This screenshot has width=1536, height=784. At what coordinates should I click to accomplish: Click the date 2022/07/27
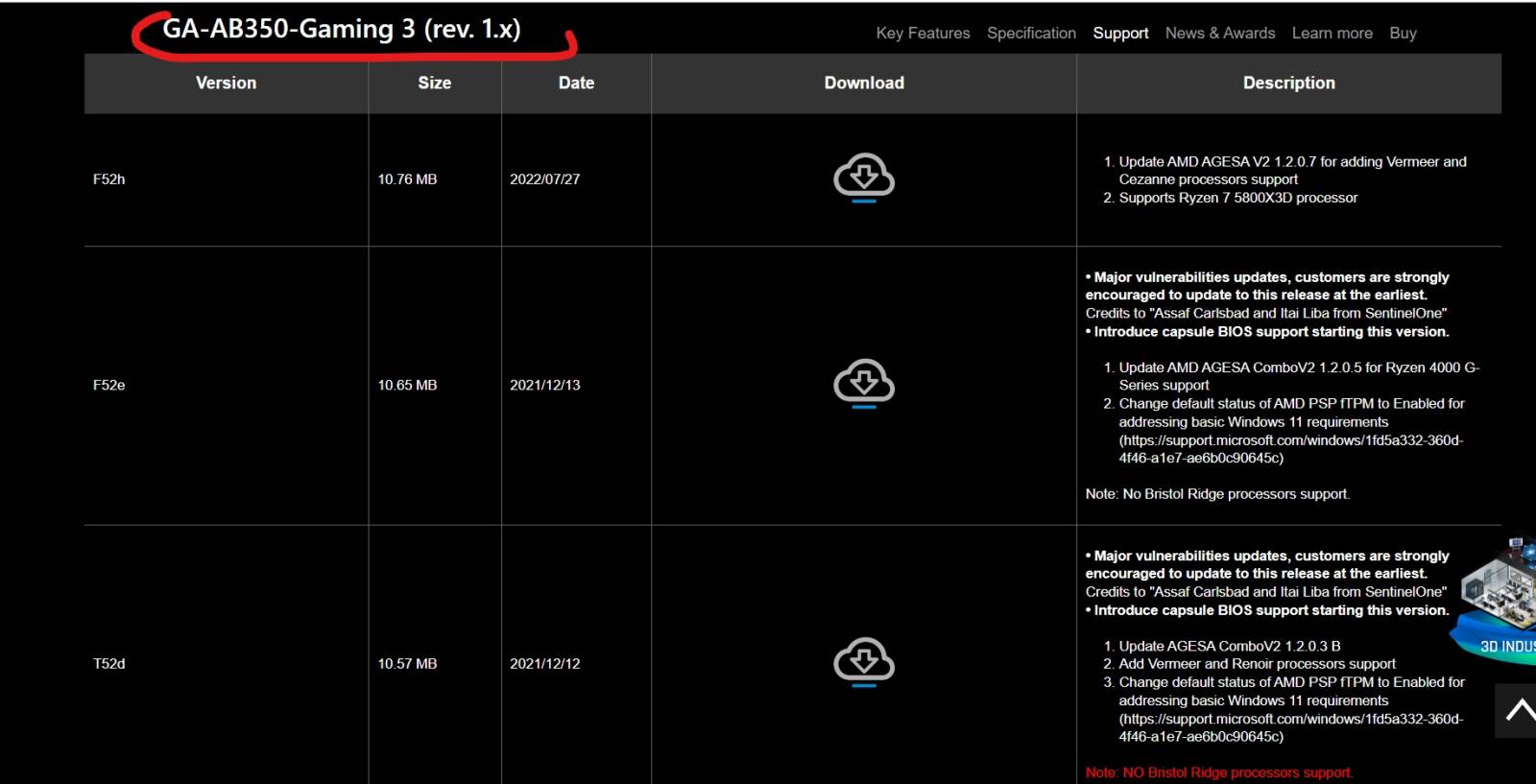tap(544, 179)
